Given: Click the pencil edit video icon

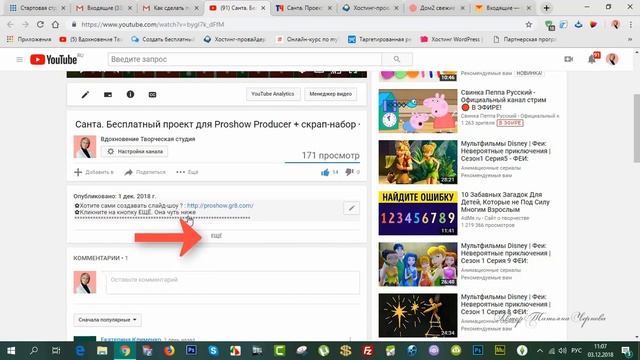Looking at the screenshot, I should [85, 94].
